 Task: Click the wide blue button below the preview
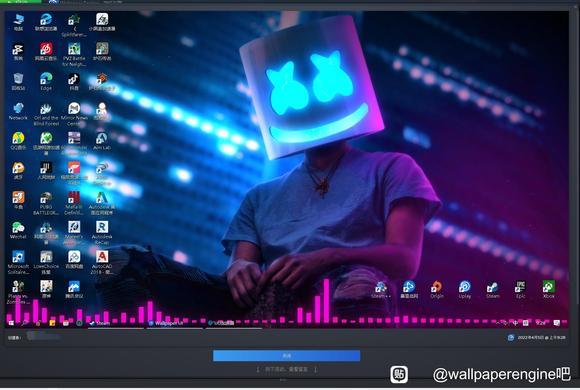[x=286, y=356]
